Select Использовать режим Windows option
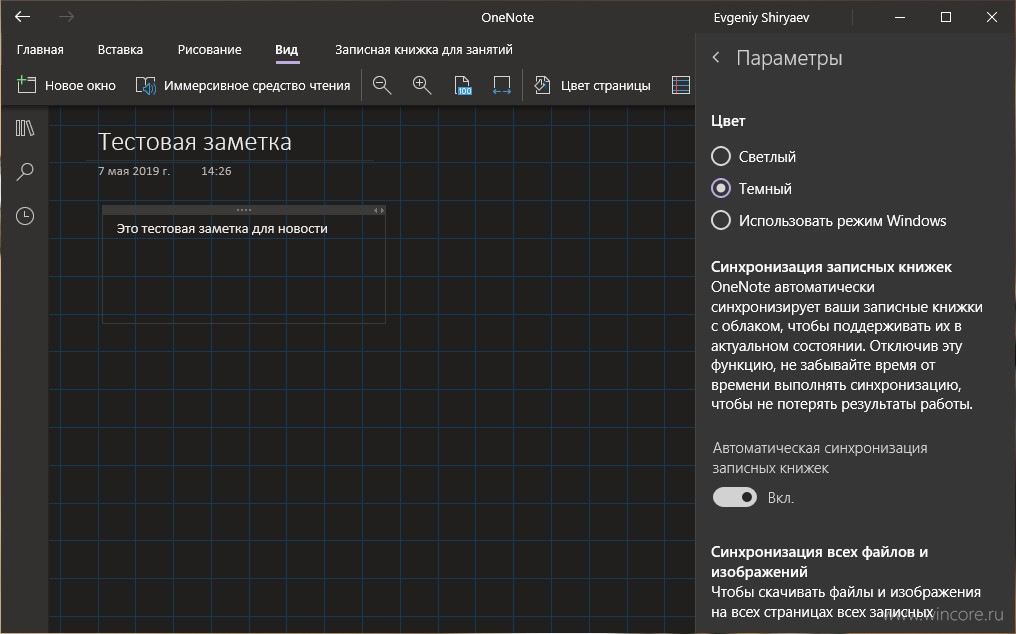This screenshot has height=634, width=1016. click(x=829, y=220)
